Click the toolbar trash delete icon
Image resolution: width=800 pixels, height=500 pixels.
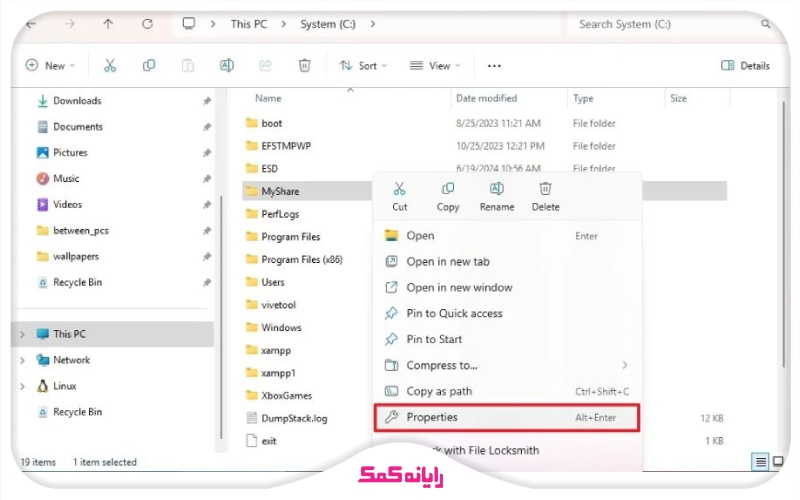pos(304,65)
